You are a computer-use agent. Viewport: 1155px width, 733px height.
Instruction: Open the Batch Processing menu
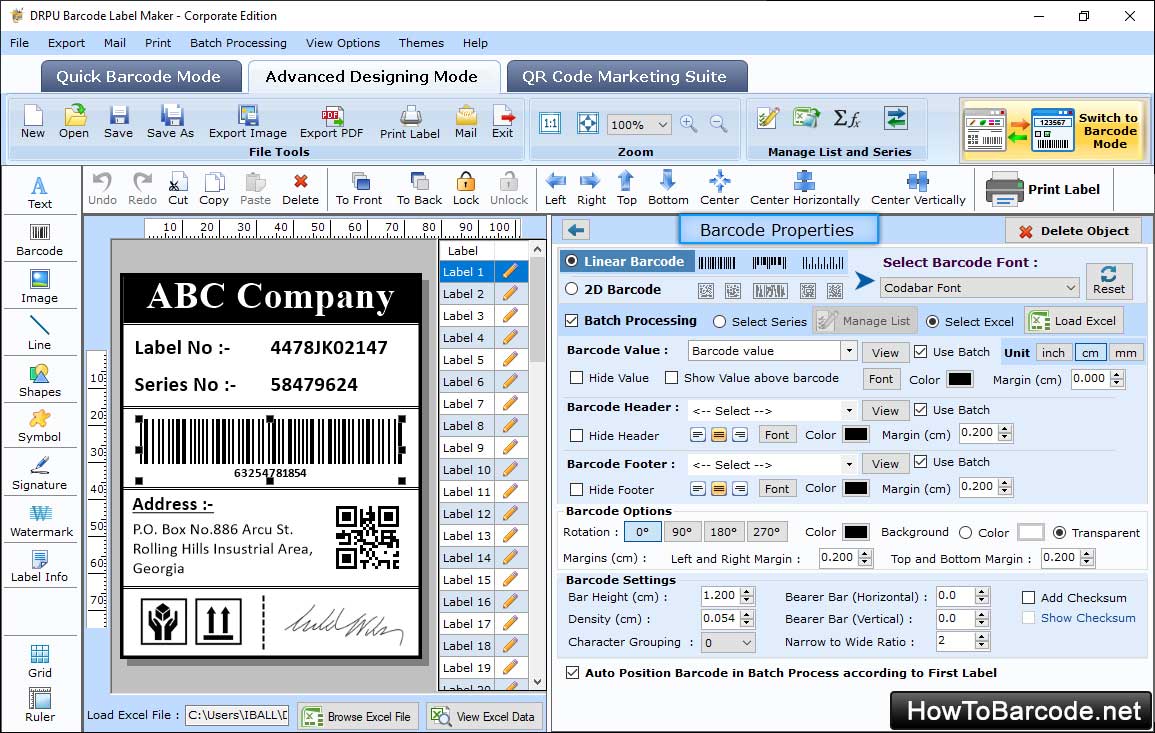tap(238, 43)
